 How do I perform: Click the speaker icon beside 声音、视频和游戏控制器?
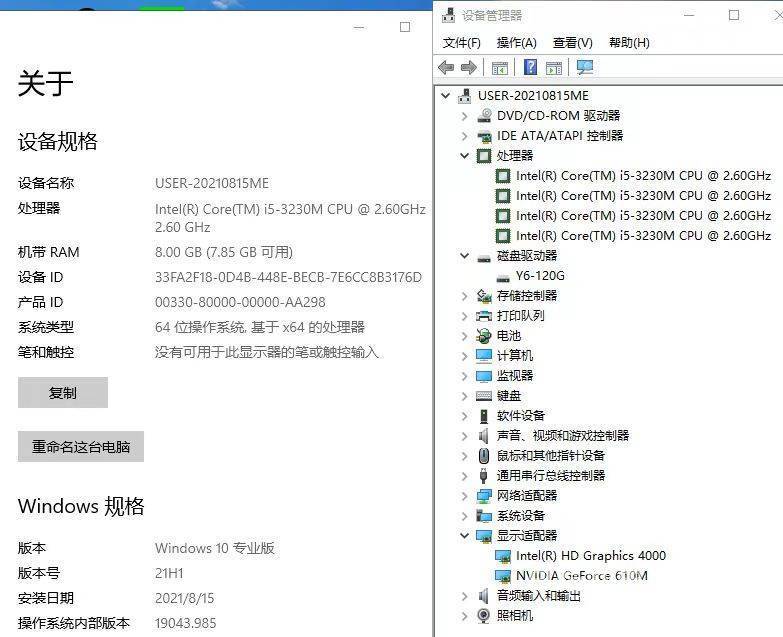[x=483, y=435]
